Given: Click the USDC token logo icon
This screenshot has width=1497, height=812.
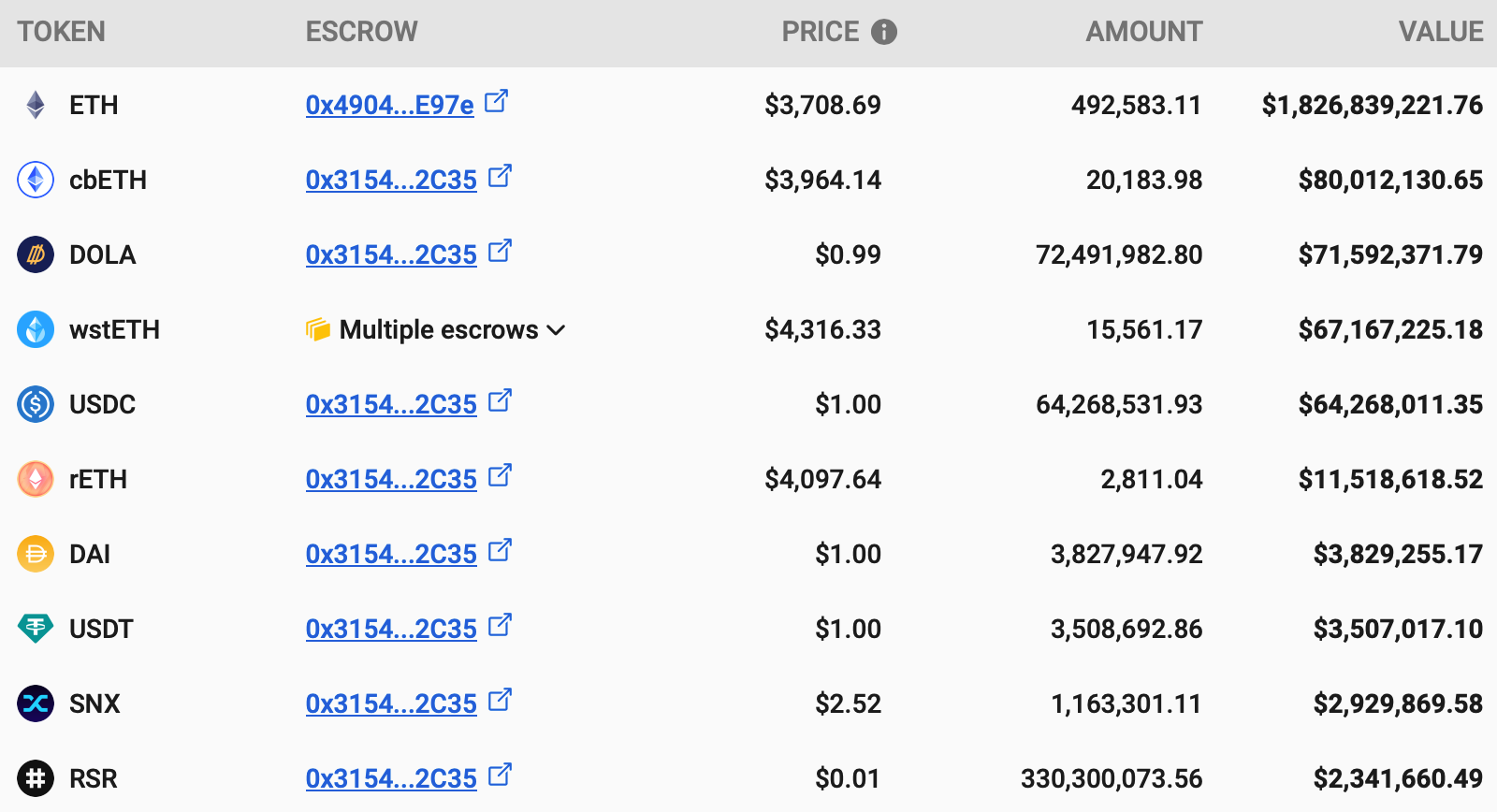Looking at the screenshot, I should 36,404.
